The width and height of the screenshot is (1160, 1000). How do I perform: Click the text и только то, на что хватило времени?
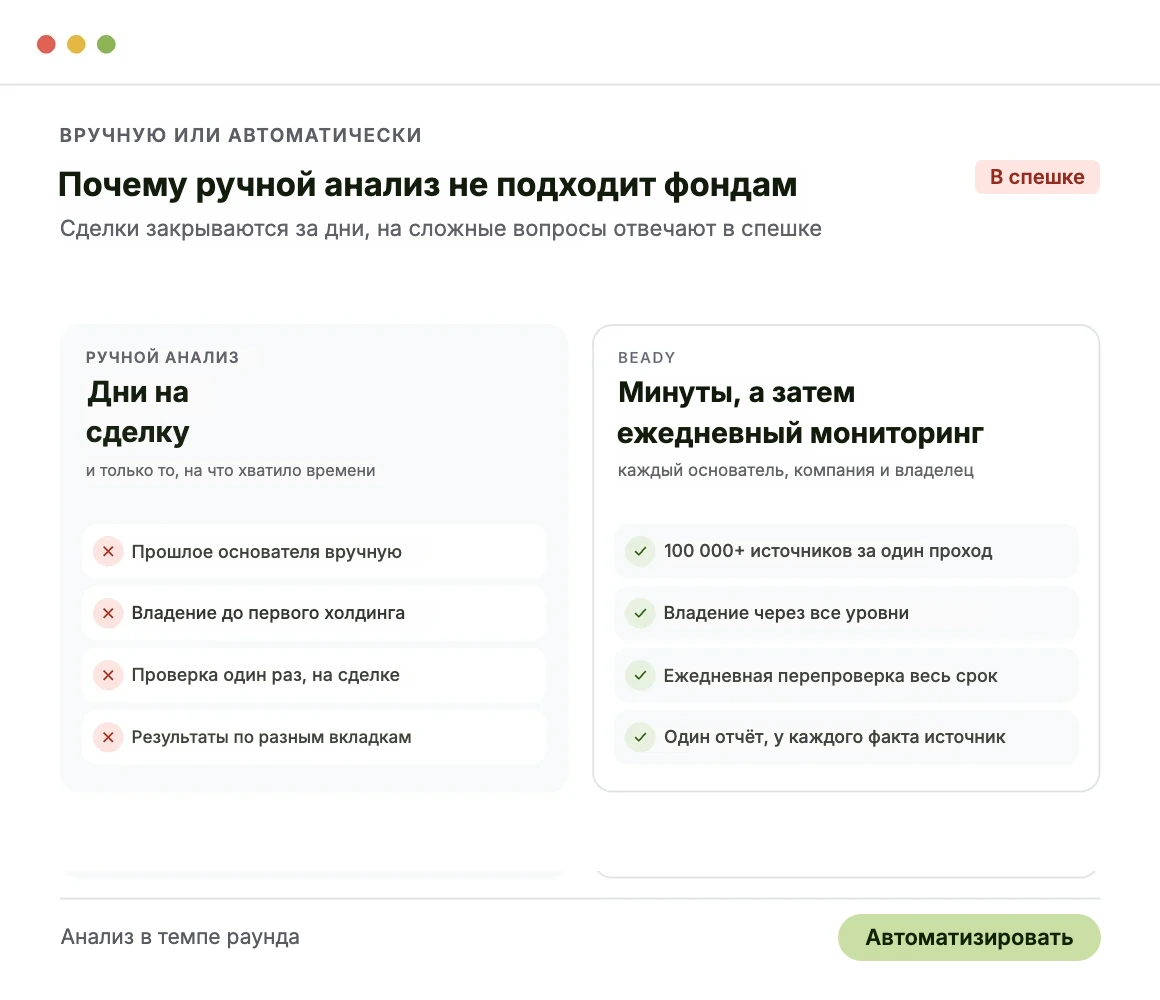pyautogui.click(x=231, y=470)
